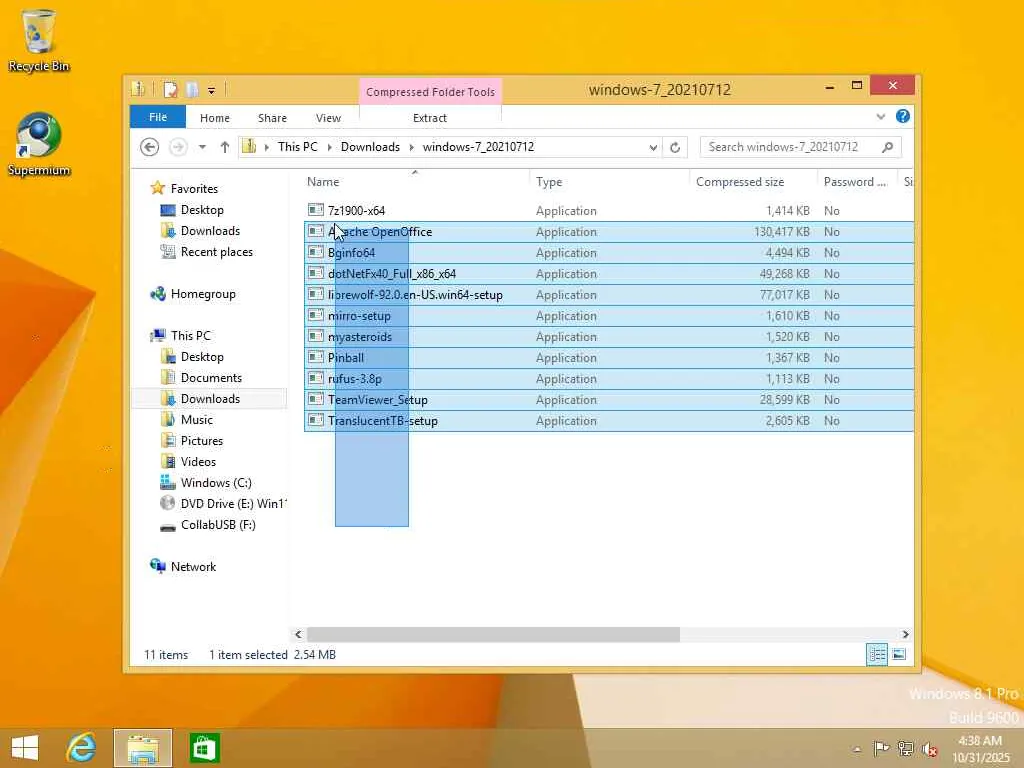
Task: Open Homegroup in navigation pane
Action: click(202, 294)
